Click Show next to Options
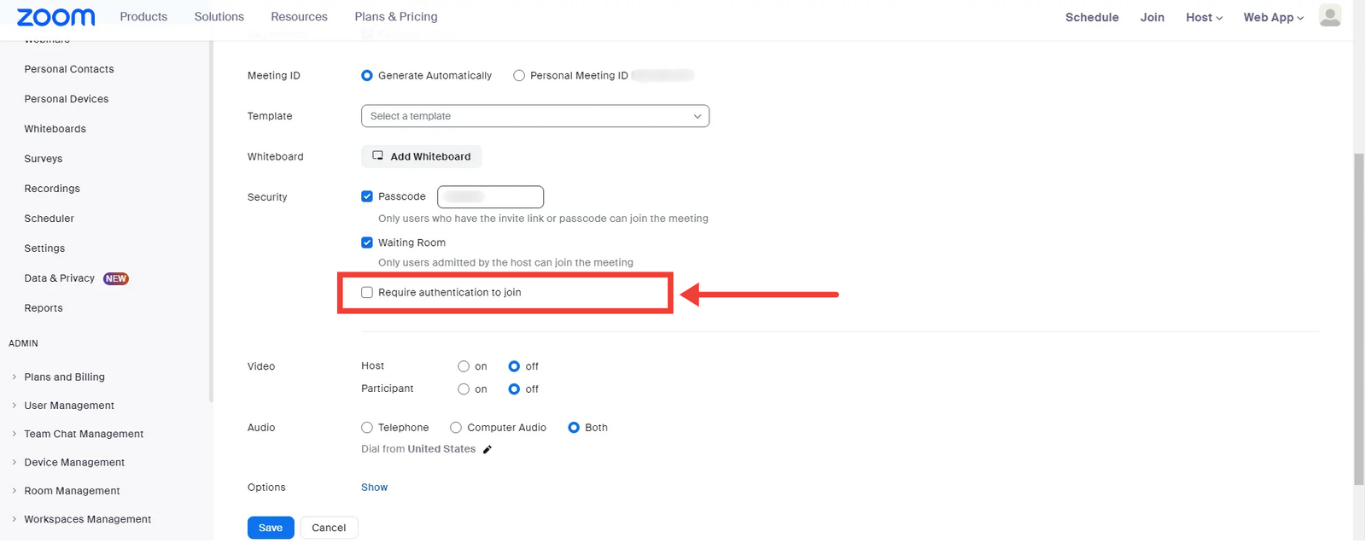 (x=374, y=488)
